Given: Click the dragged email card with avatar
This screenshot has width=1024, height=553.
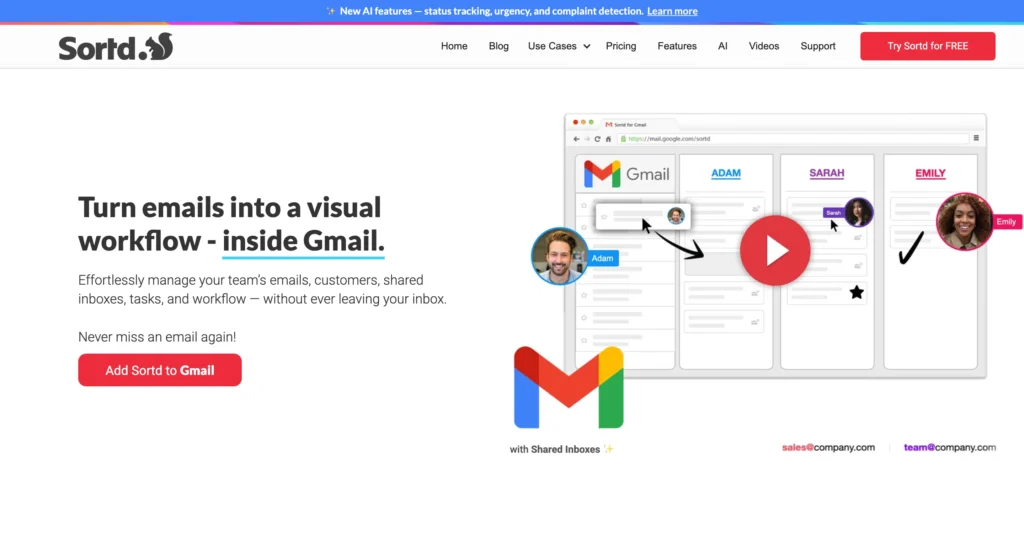Looking at the screenshot, I should coord(643,216).
